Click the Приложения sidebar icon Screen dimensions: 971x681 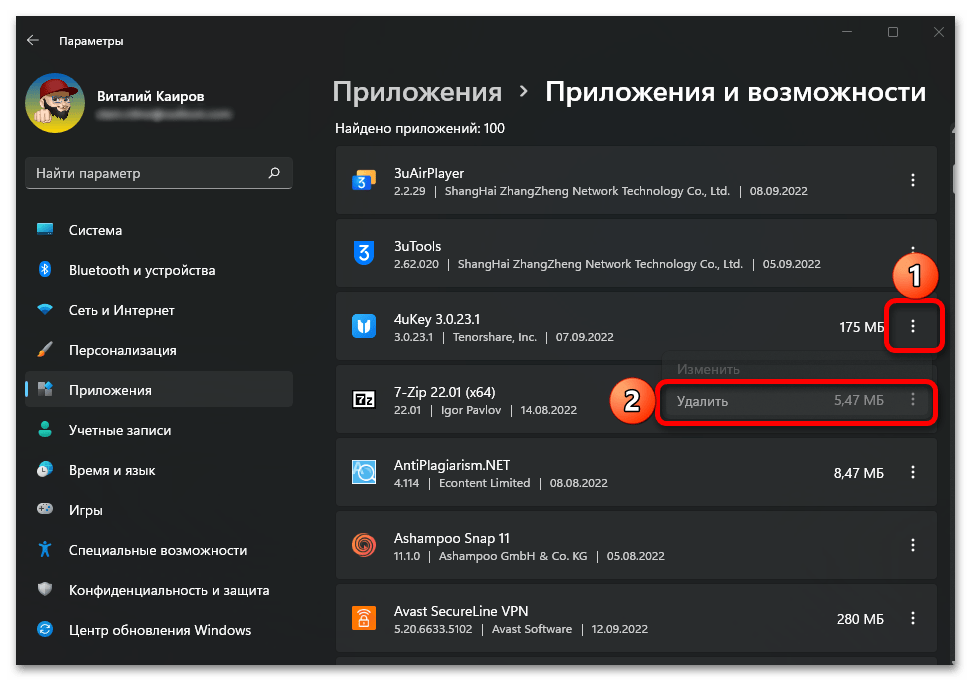45,389
